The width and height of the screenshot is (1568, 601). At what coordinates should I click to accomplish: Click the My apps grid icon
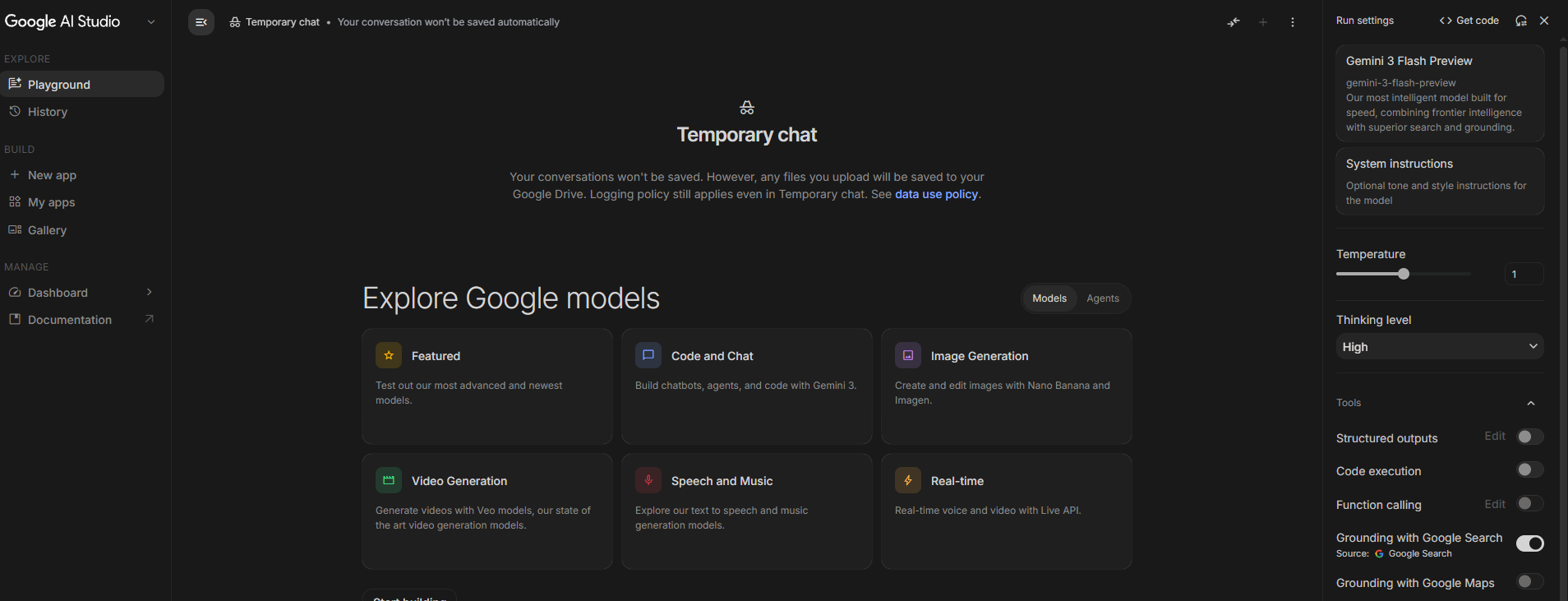tap(15, 201)
